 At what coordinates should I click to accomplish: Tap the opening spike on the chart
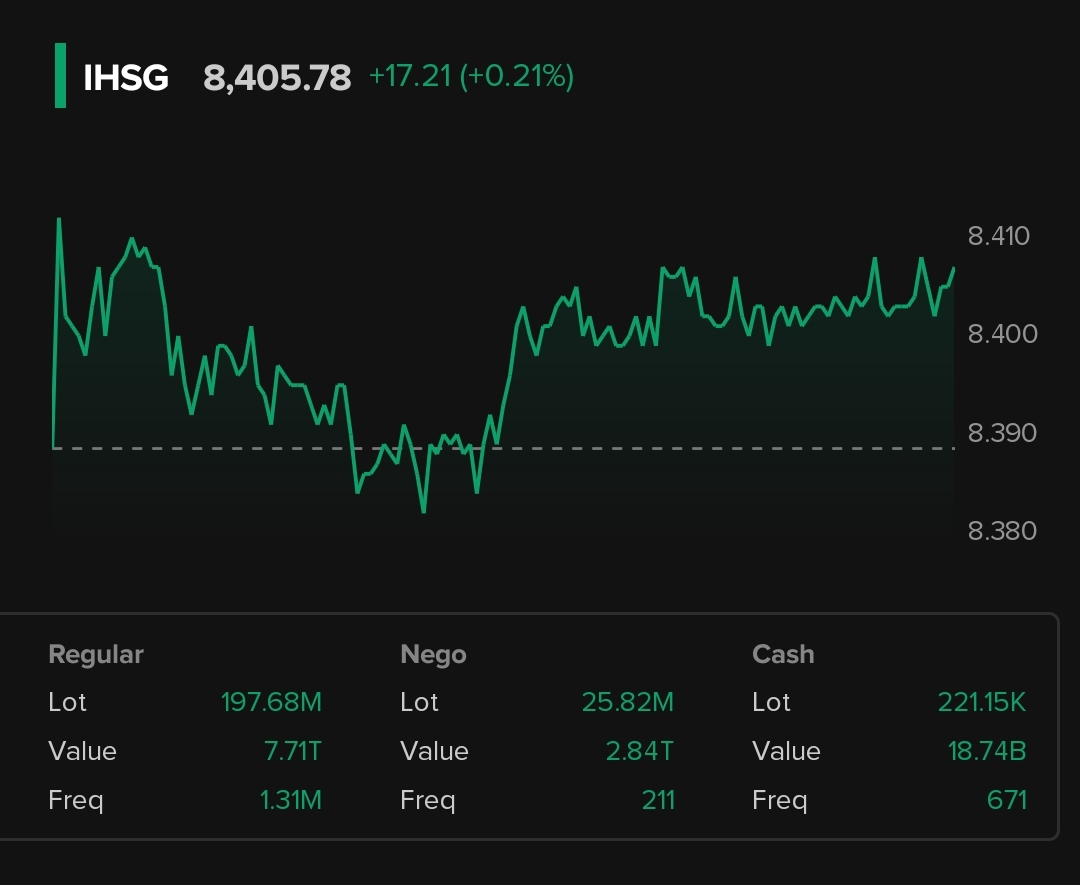coord(59,222)
